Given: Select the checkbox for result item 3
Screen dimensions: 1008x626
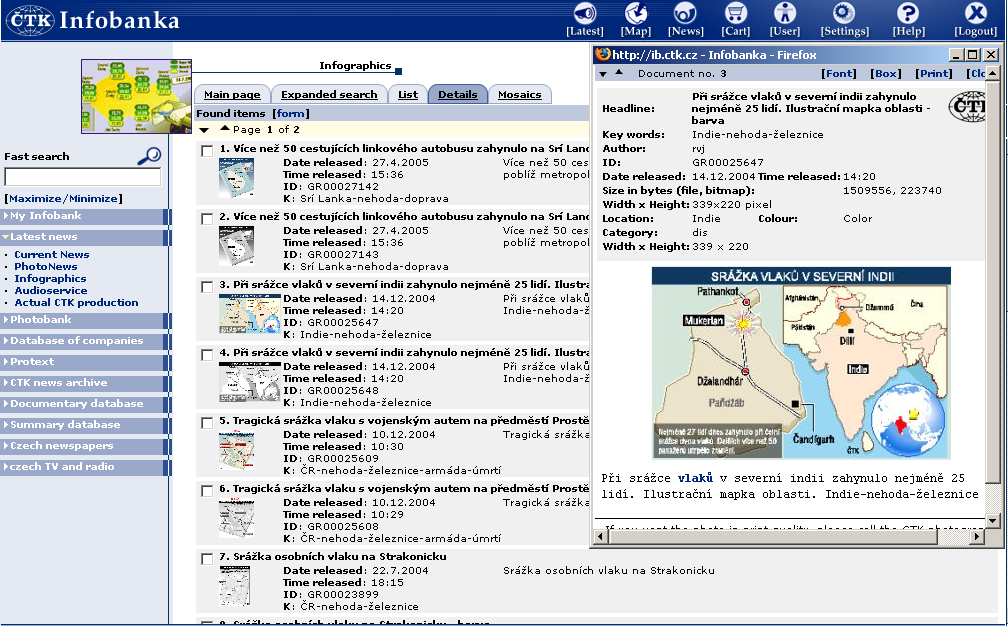Looking at the screenshot, I should 206,287.
